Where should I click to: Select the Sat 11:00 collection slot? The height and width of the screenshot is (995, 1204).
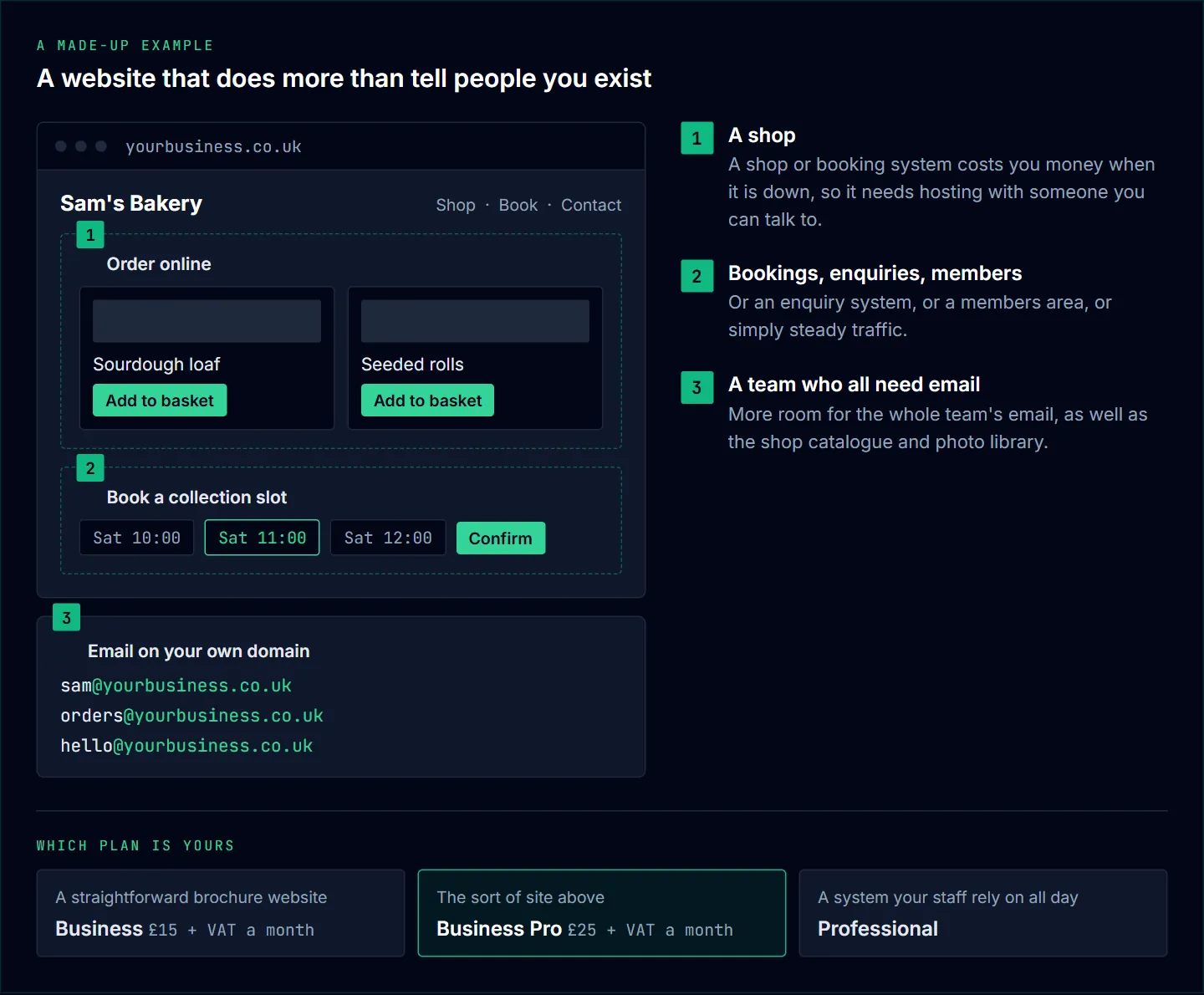click(x=262, y=538)
